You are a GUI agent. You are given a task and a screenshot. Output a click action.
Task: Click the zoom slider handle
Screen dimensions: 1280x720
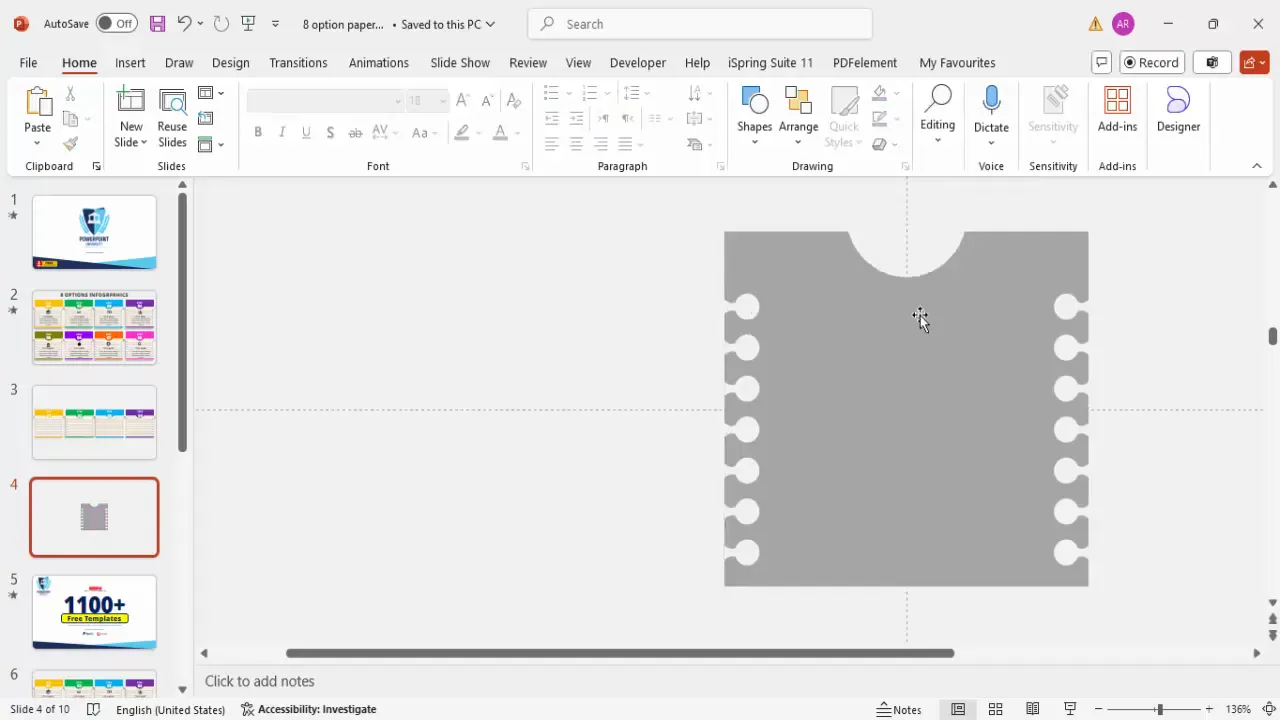coord(1159,709)
